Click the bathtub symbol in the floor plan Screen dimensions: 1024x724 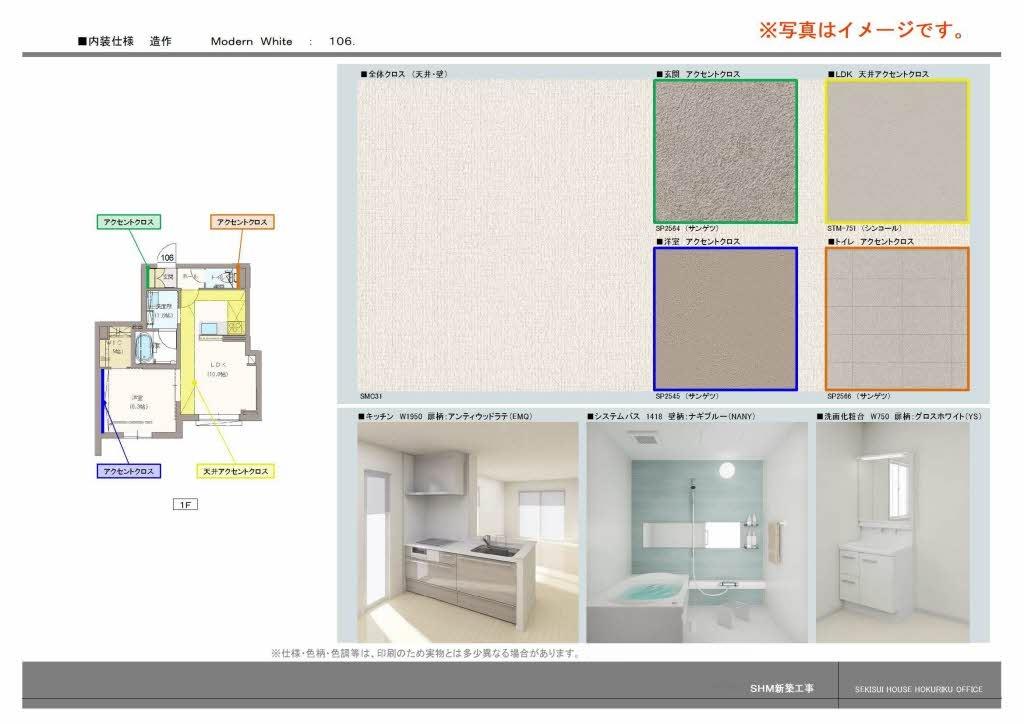(144, 347)
